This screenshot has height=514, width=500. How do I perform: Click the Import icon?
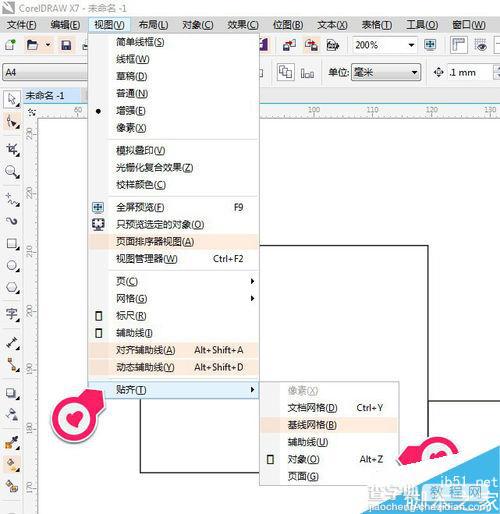[289, 45]
